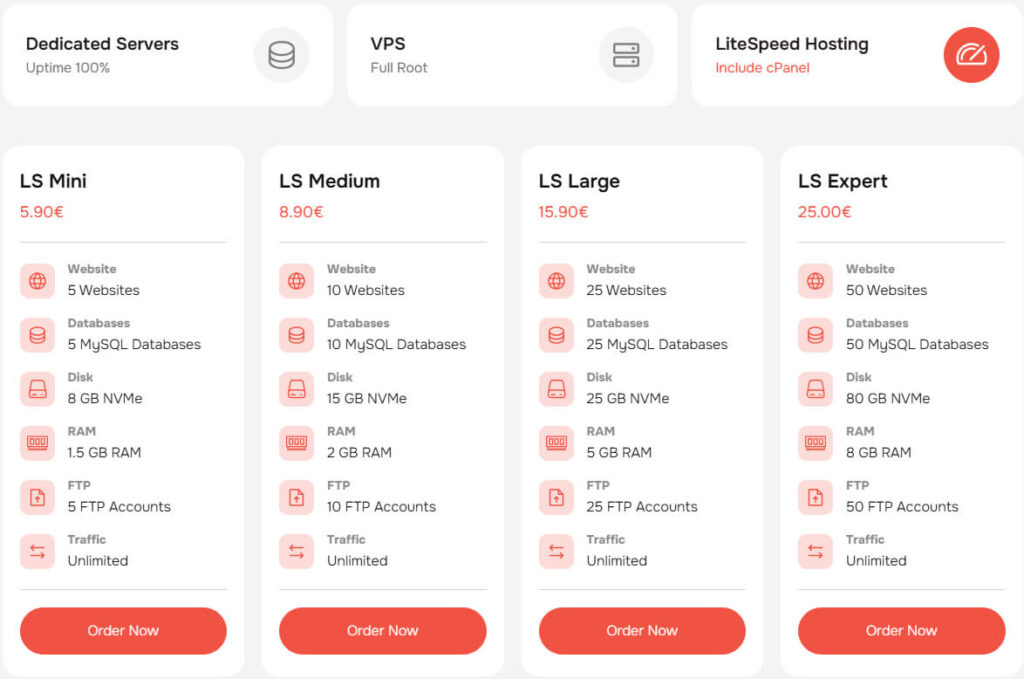Click the Dedicated Servers database icon

(x=281, y=55)
